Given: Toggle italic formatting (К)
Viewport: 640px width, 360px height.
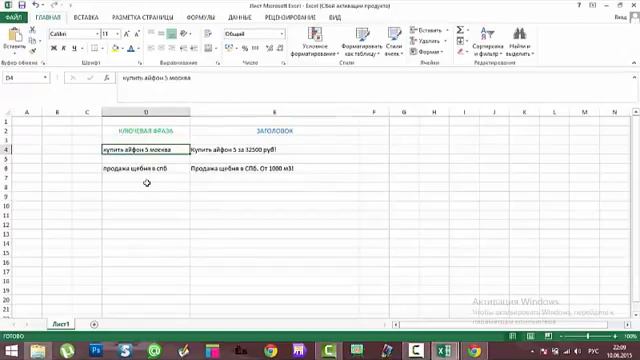Looking at the screenshot, I should [x=64, y=48].
